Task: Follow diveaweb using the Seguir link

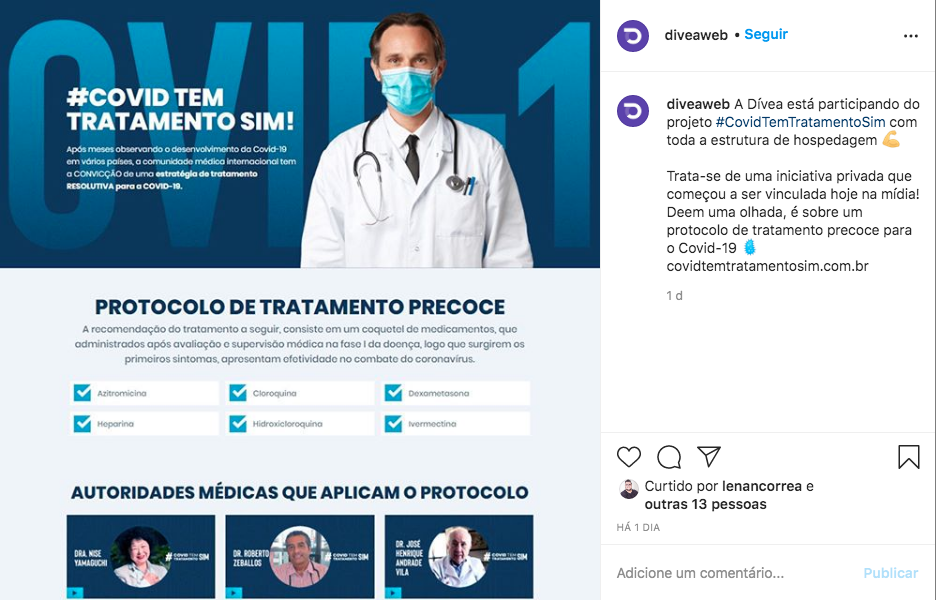Action: (x=766, y=35)
